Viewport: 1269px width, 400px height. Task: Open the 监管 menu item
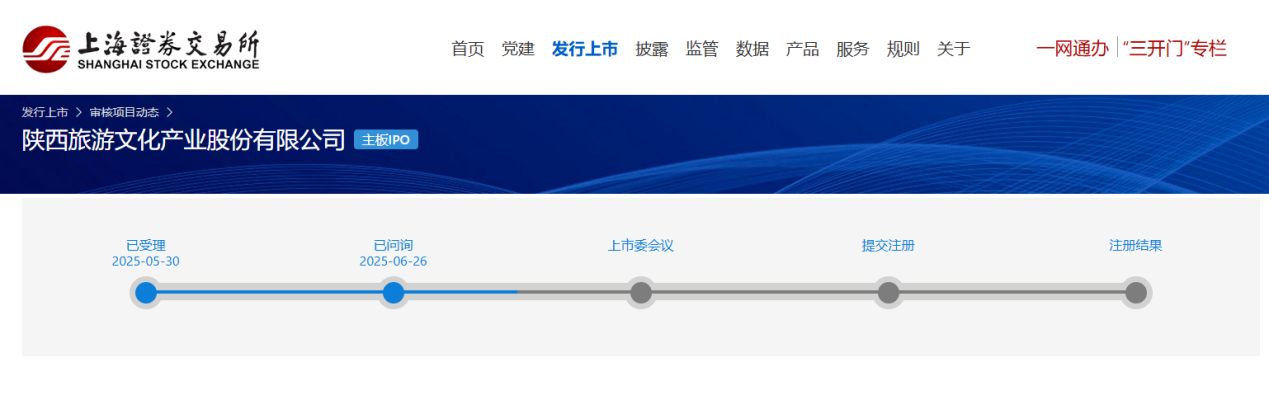(x=702, y=48)
